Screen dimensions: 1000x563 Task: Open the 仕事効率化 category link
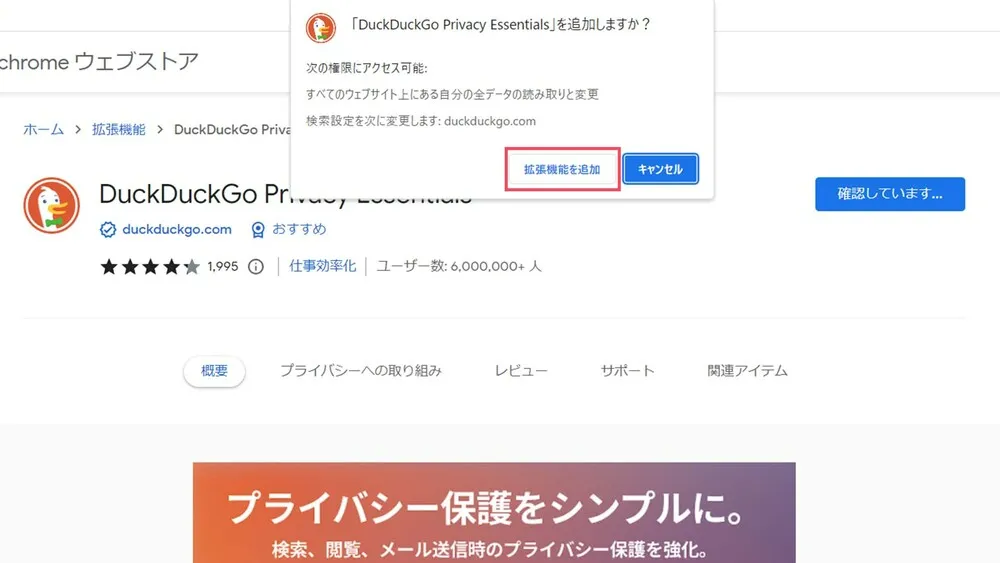pos(322,266)
